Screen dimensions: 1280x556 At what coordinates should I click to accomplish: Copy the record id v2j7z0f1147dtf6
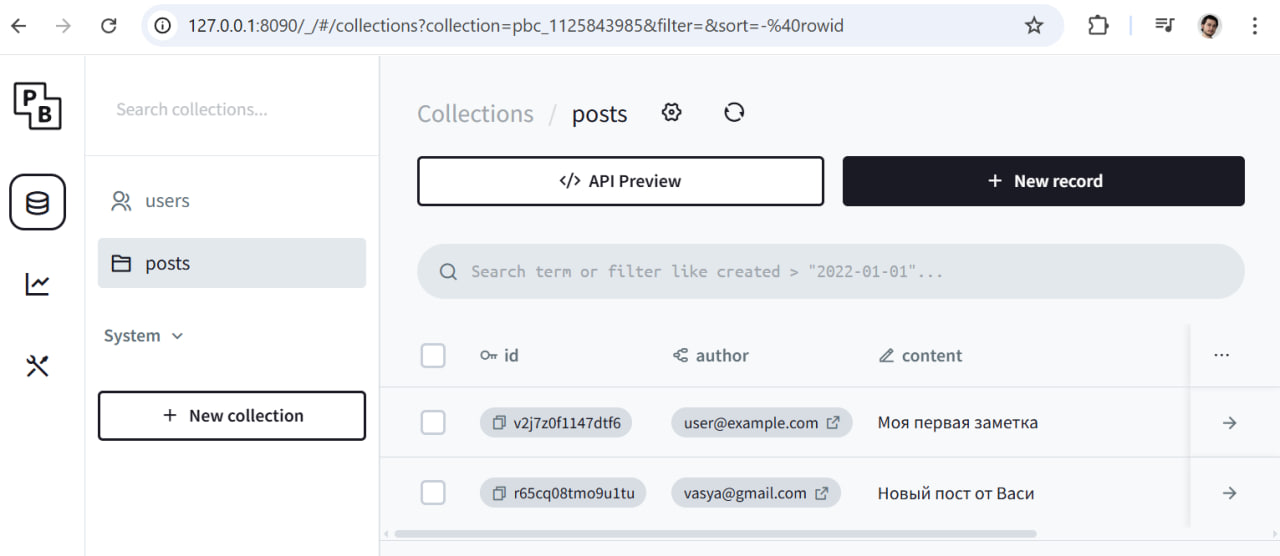(499, 423)
